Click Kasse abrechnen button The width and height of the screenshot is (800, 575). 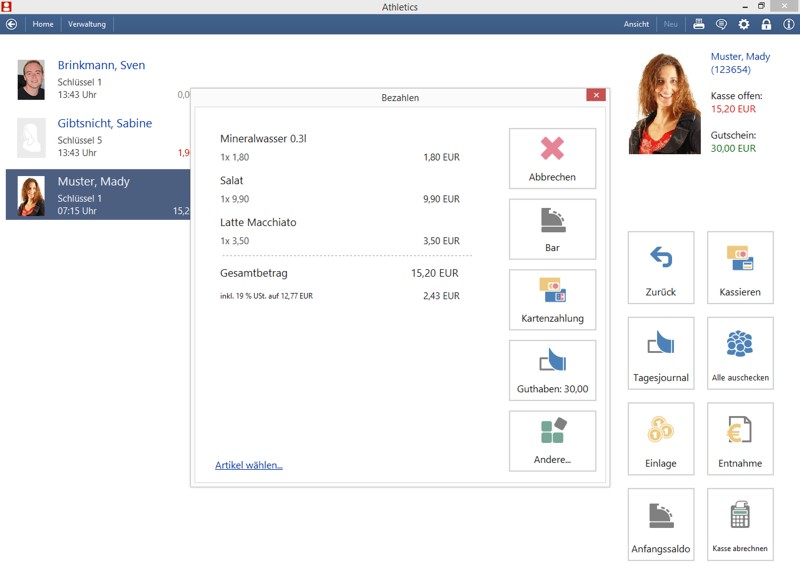740,524
